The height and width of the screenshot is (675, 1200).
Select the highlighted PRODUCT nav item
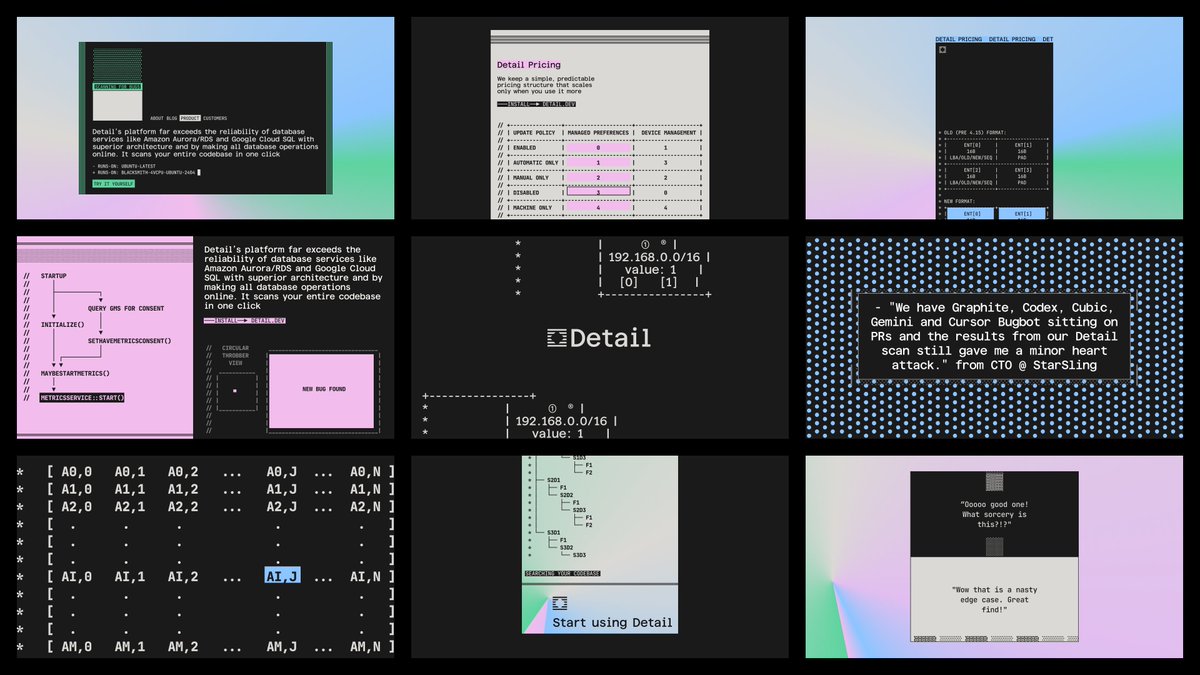point(190,118)
